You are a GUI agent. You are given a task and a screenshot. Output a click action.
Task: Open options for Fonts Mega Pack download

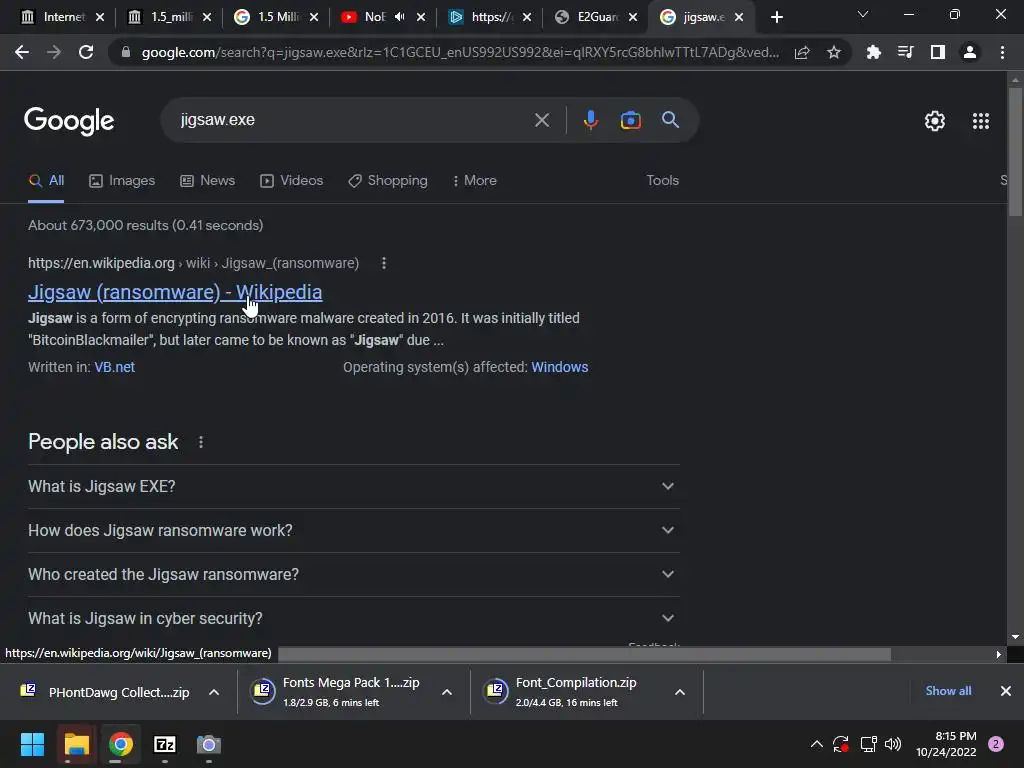click(447, 692)
